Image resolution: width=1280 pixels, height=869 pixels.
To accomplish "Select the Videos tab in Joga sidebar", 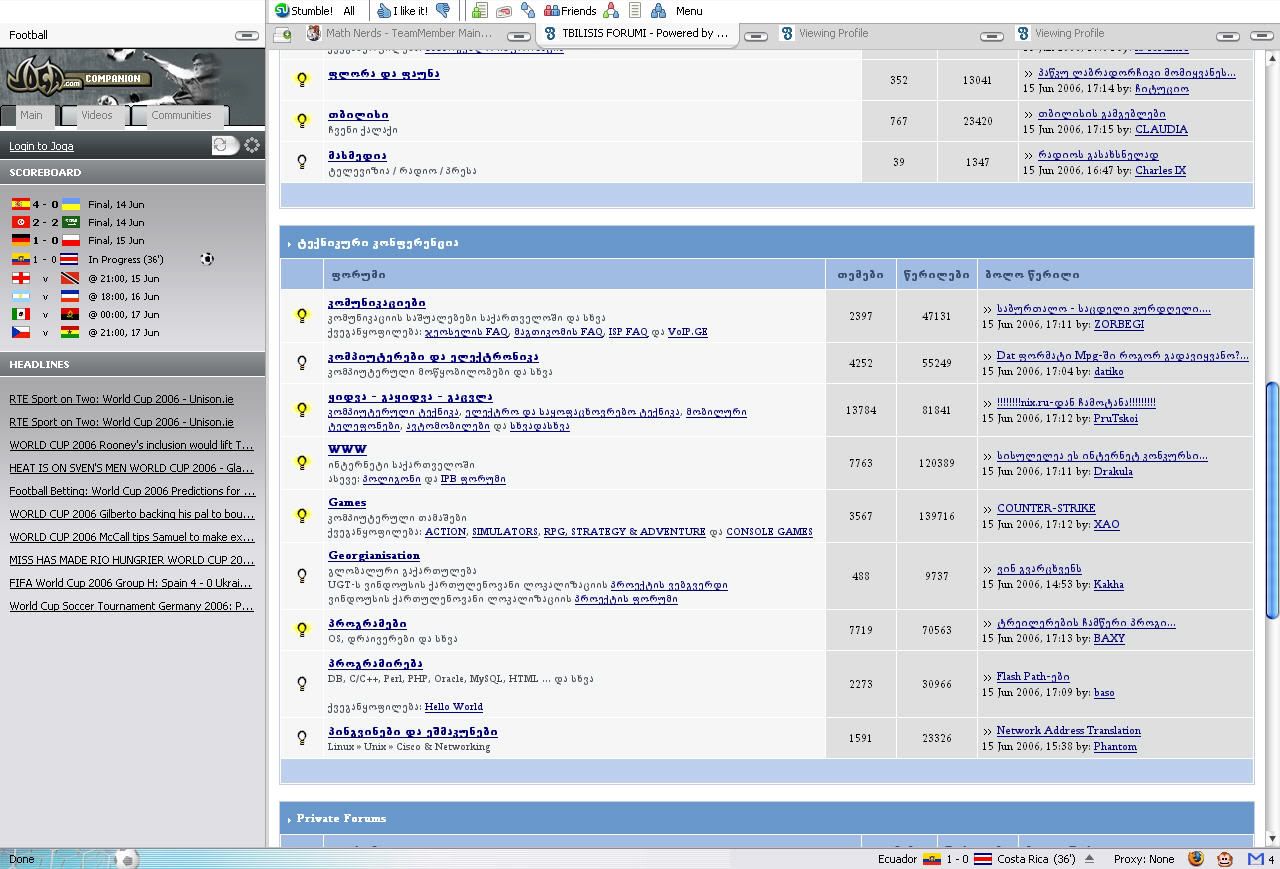I will click(96, 115).
